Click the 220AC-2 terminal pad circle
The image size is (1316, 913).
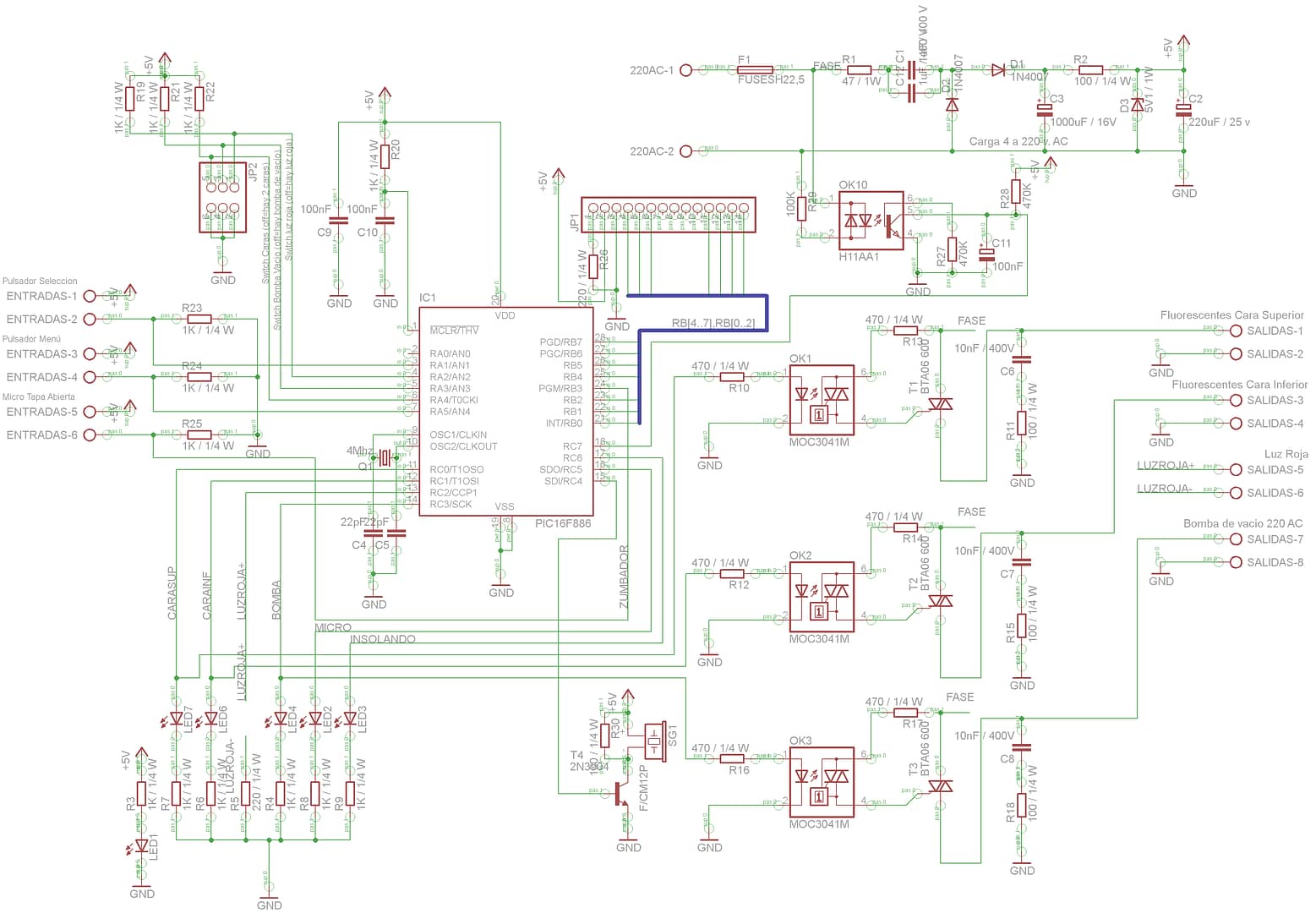tap(686, 151)
